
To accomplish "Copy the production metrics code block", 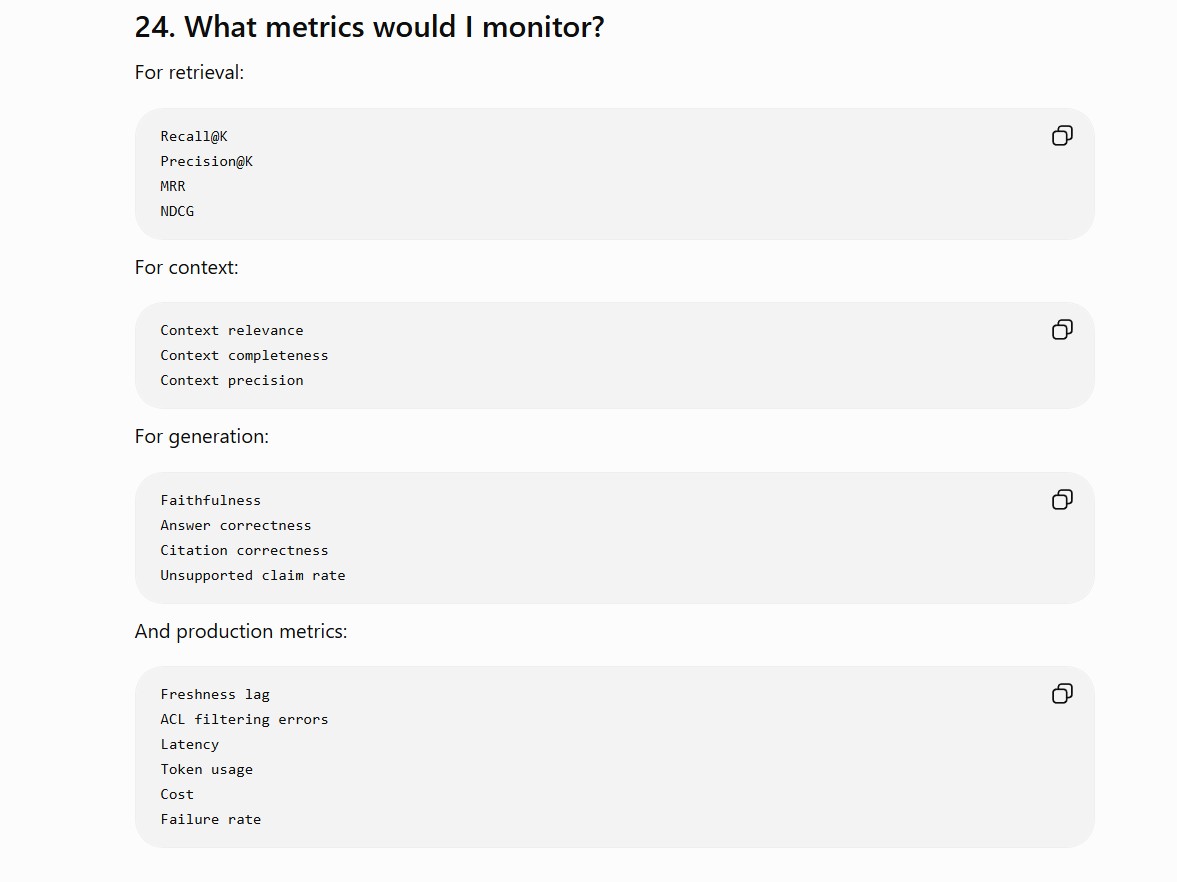I will (x=1062, y=694).
